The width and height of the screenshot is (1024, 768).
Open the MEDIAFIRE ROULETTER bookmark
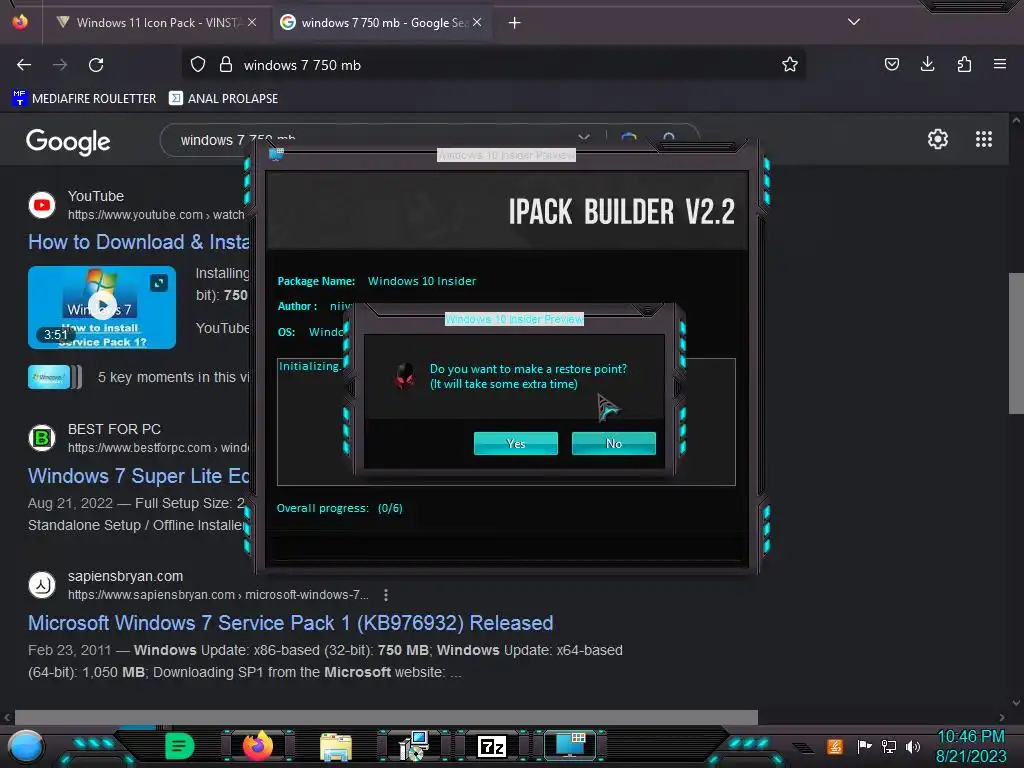click(84, 99)
